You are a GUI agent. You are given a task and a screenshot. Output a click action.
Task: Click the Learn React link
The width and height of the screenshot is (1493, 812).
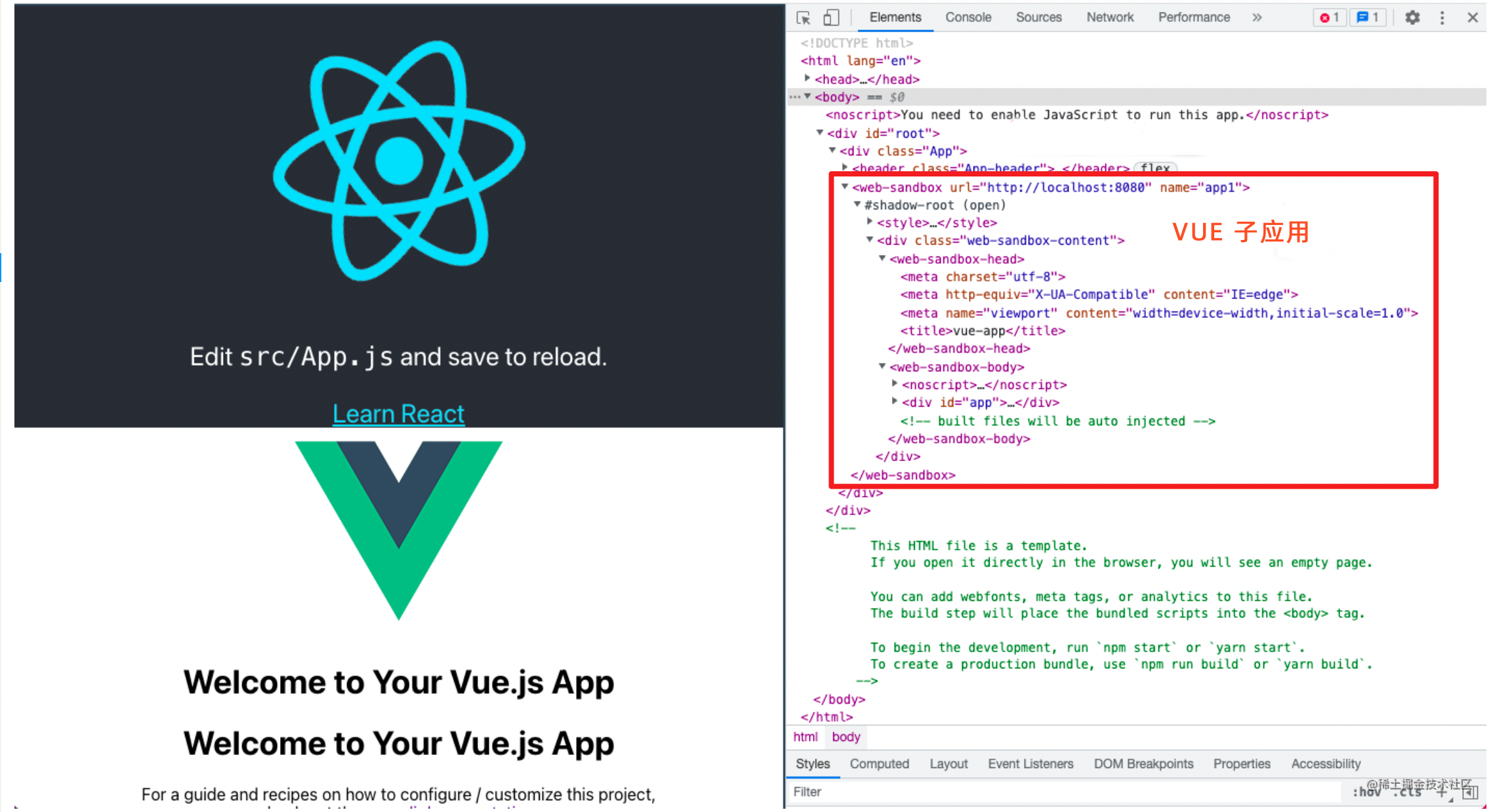coord(398,413)
